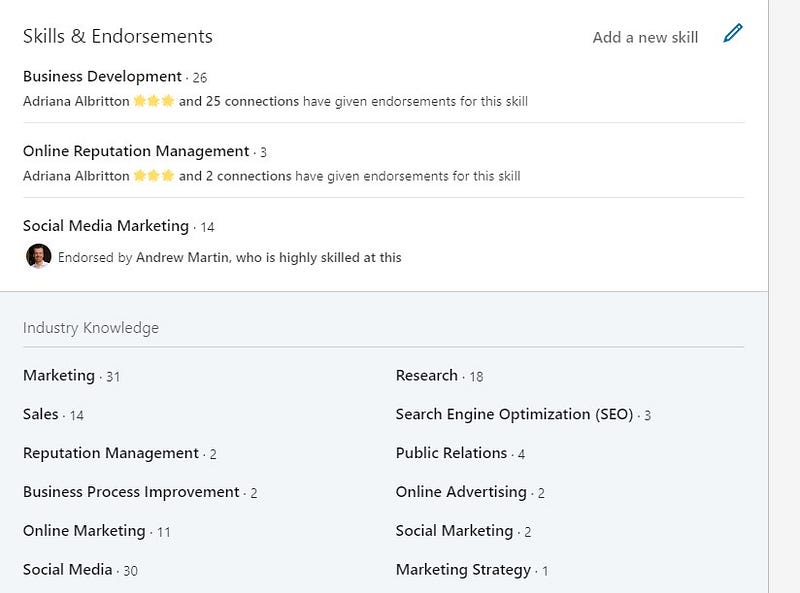
Task: Open the Online Advertising skill
Action: [461, 492]
